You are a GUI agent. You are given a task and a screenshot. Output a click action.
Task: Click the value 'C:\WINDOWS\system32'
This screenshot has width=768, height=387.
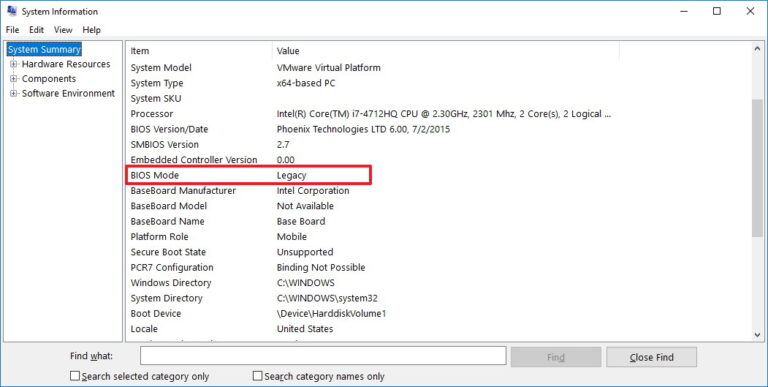pos(327,298)
